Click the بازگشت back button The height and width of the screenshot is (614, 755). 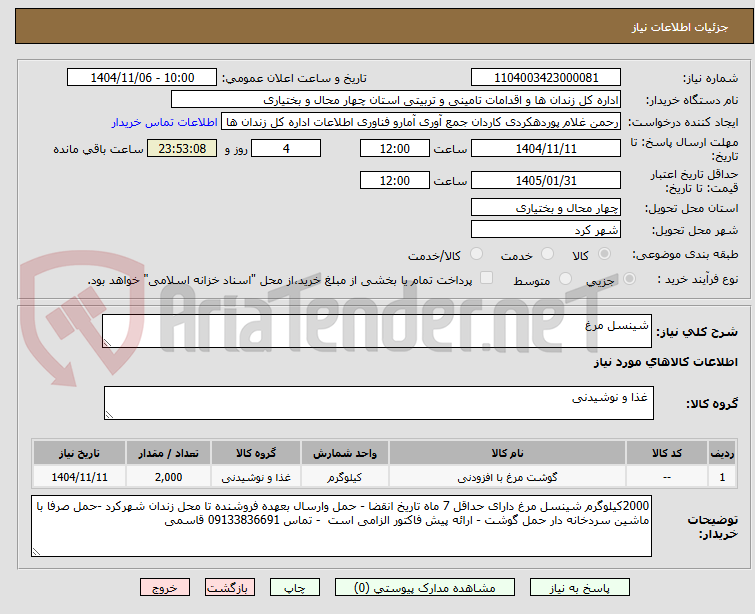230,588
